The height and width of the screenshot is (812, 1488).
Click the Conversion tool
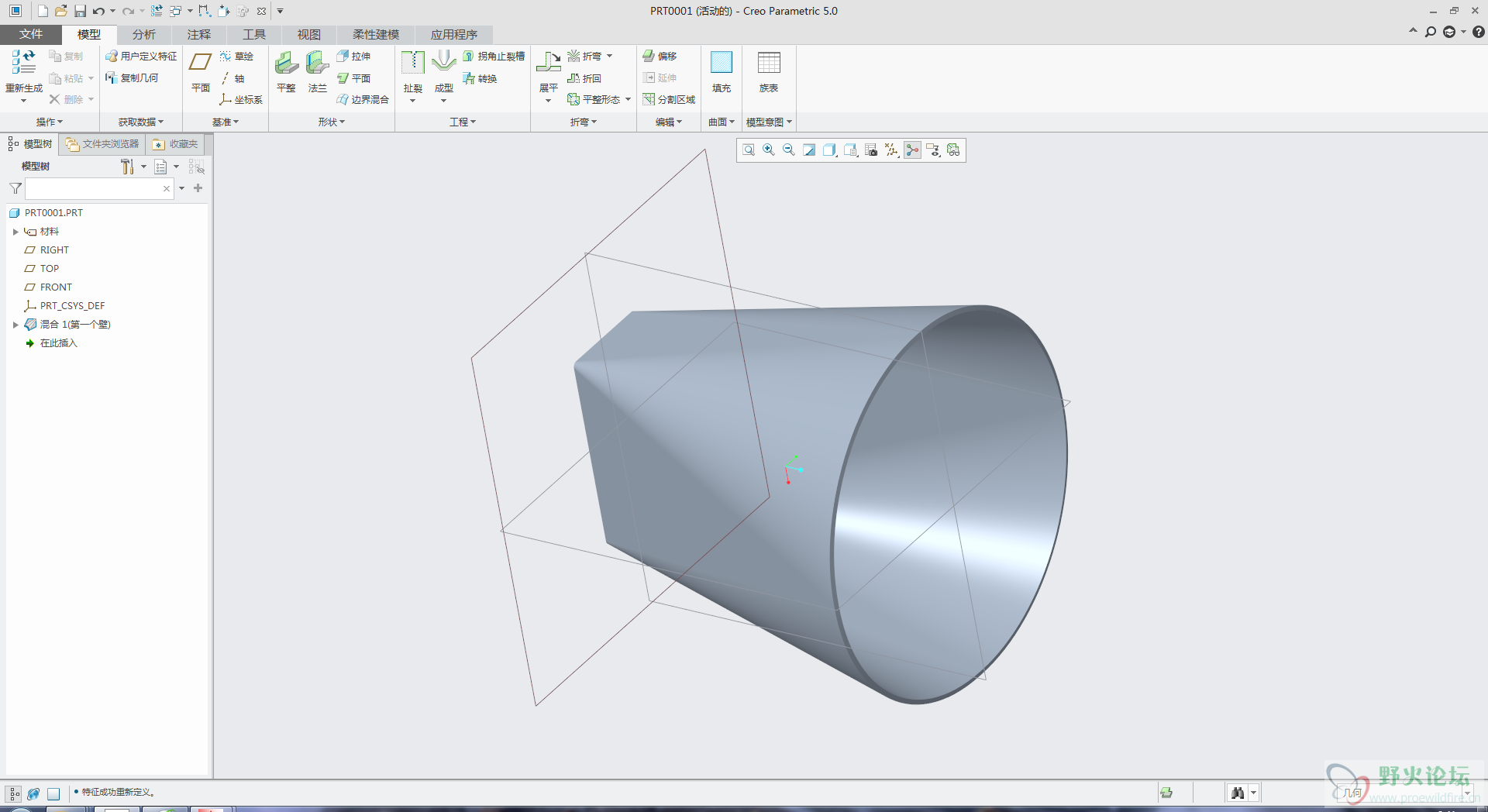click(480, 78)
